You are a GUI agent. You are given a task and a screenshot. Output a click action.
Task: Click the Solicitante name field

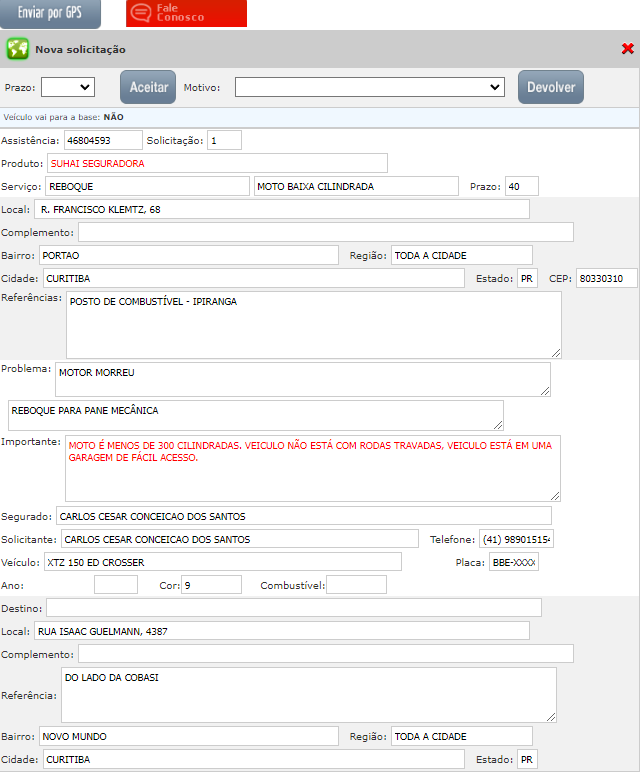click(x=240, y=539)
